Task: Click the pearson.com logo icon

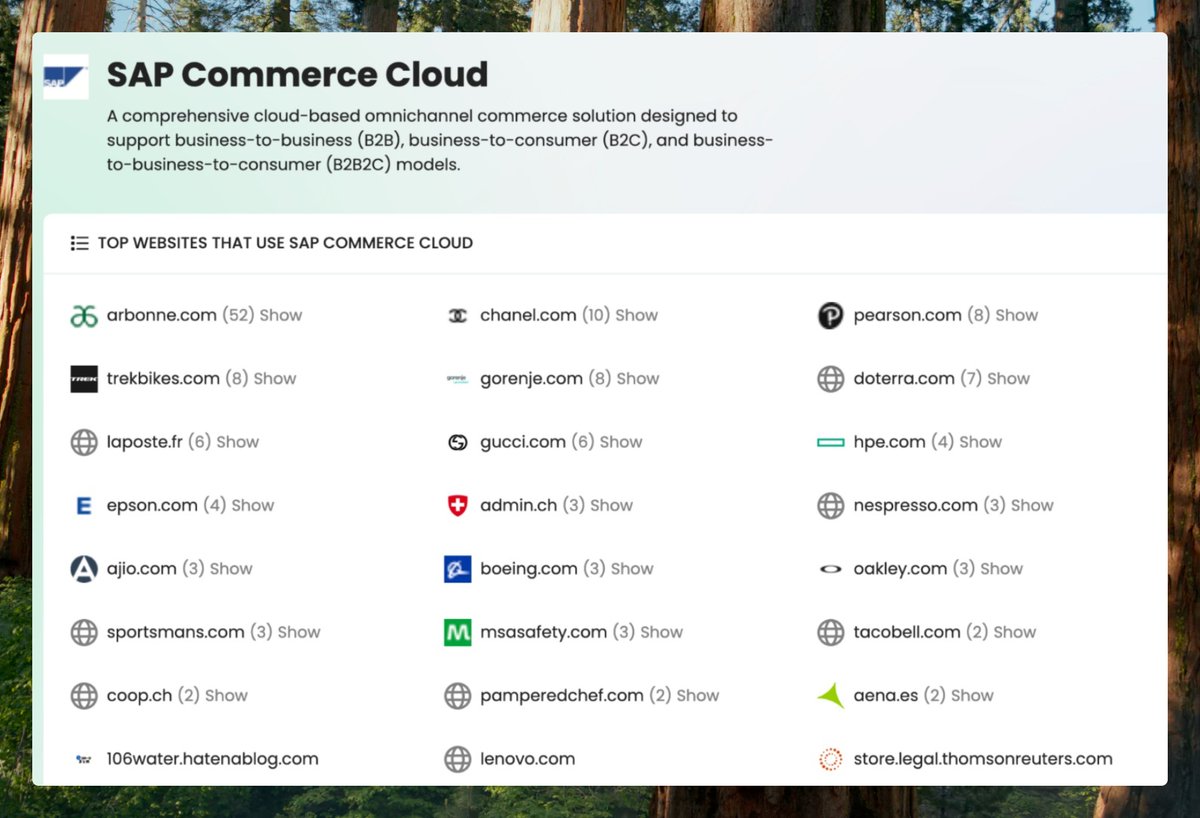Action: pos(831,316)
